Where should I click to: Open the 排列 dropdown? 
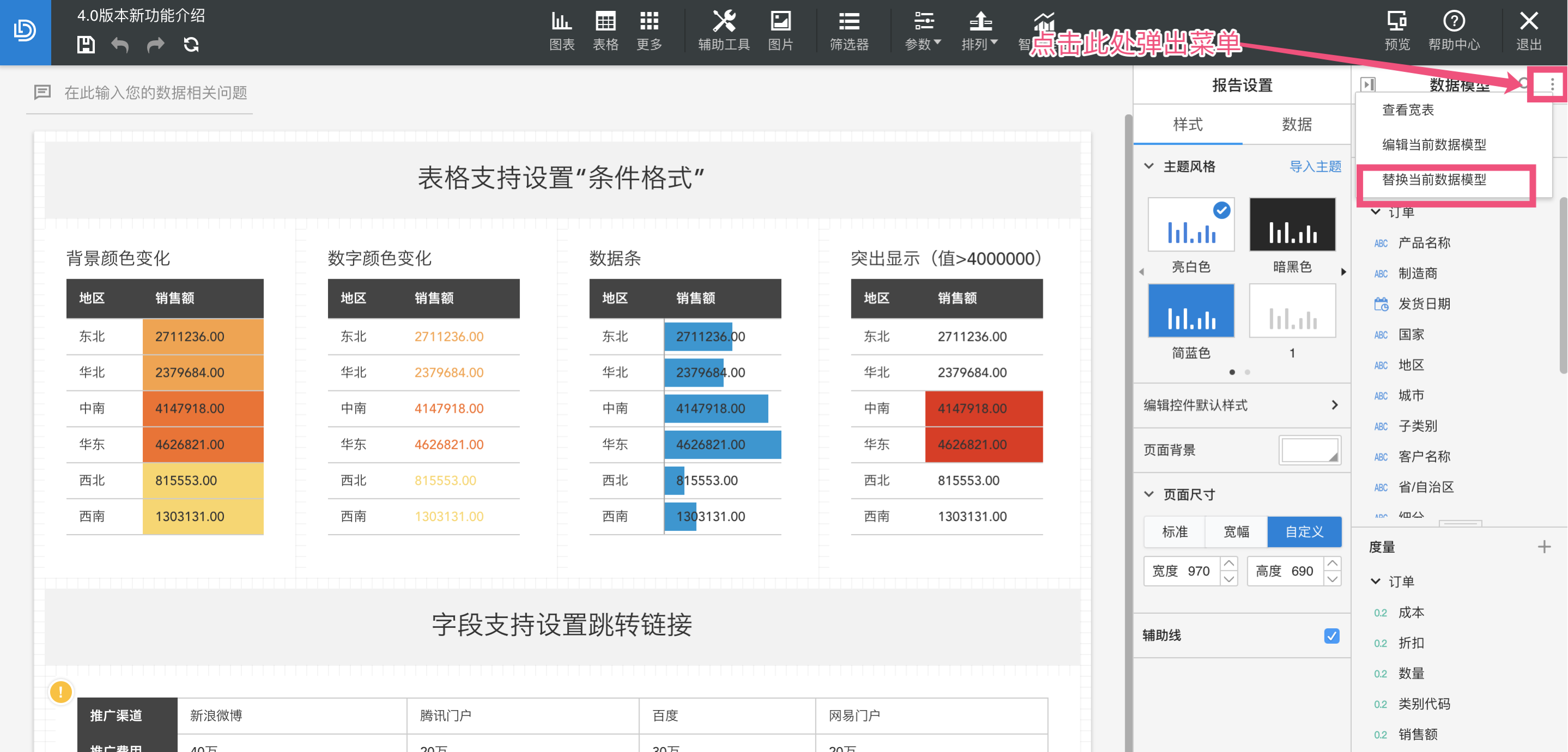(980, 31)
